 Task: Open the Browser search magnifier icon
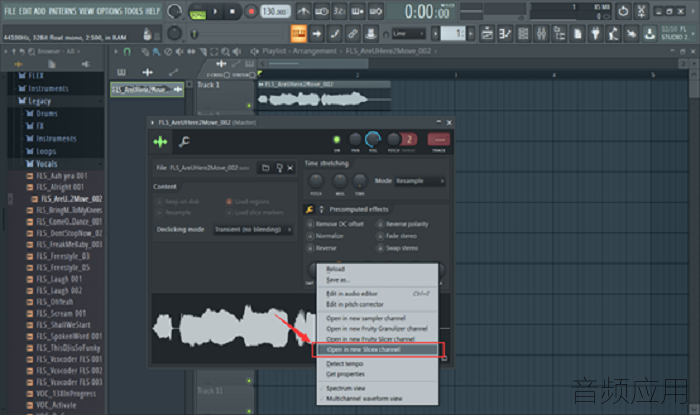pos(32,52)
